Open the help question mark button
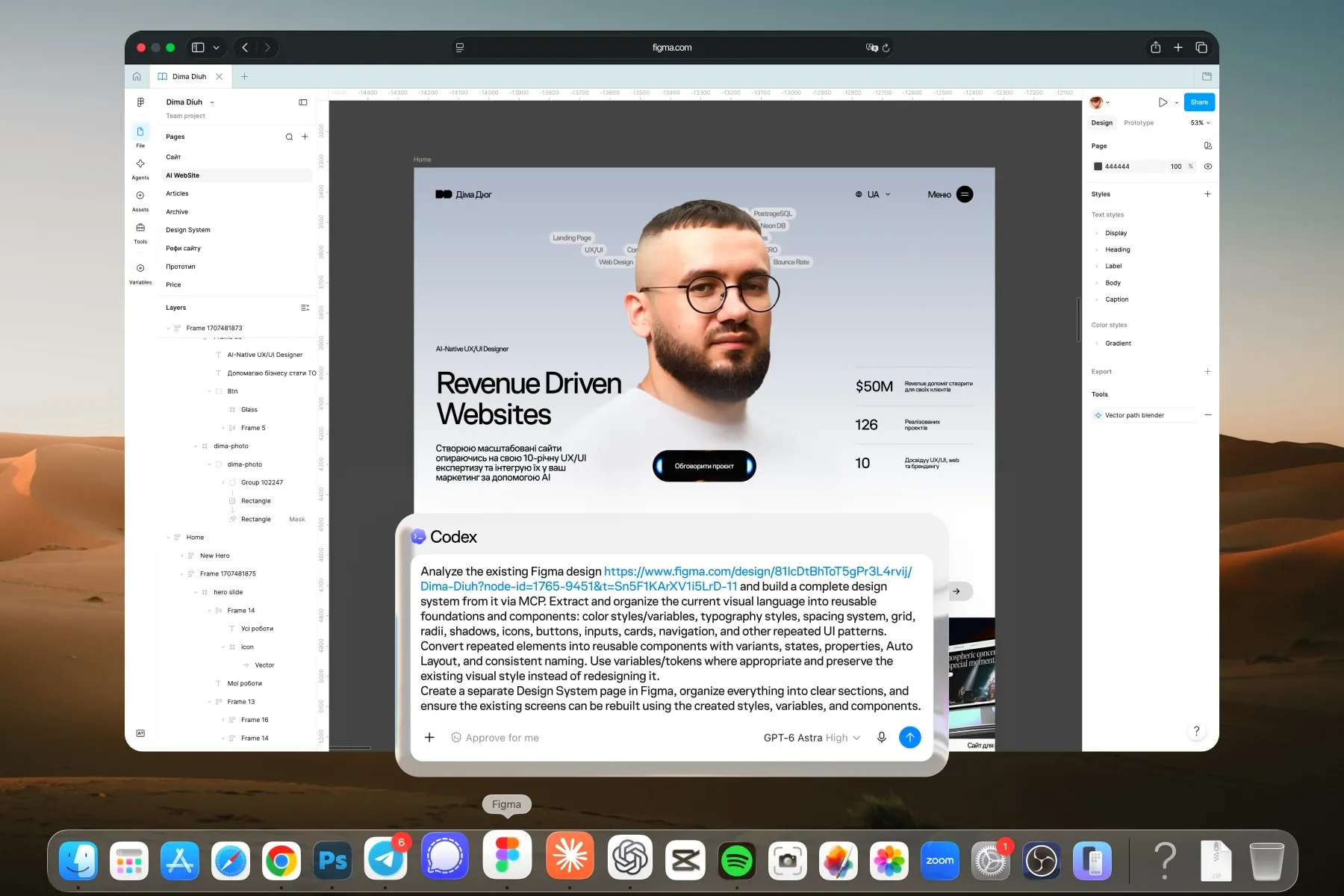 pyautogui.click(x=1196, y=731)
